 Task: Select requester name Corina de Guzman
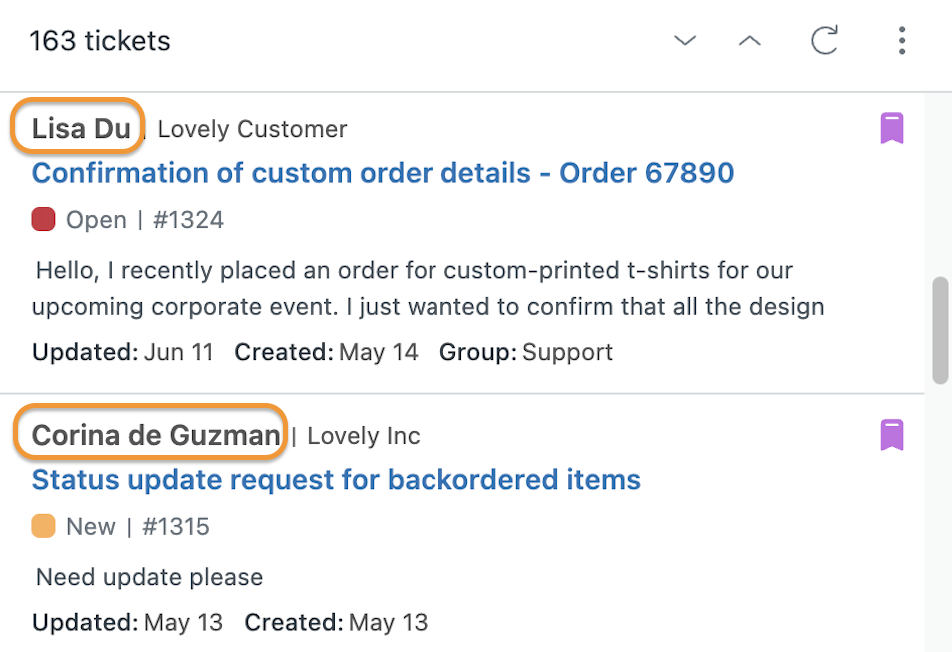[155, 435]
